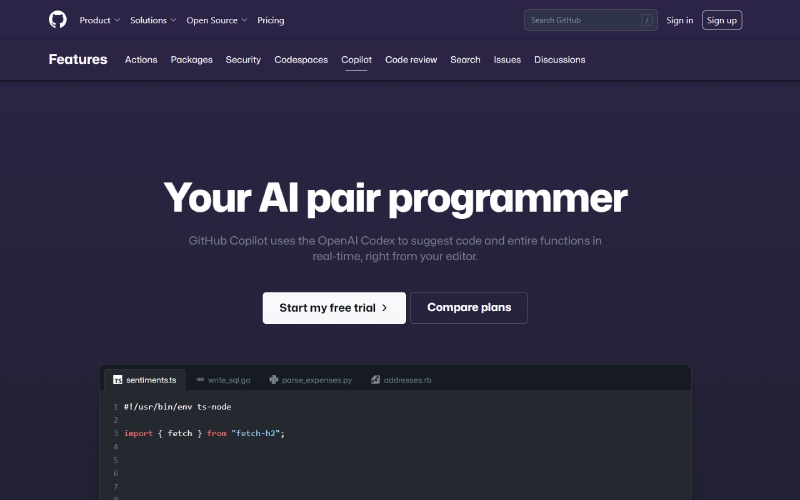Switch to the addresses.rb tab

click(x=401, y=380)
